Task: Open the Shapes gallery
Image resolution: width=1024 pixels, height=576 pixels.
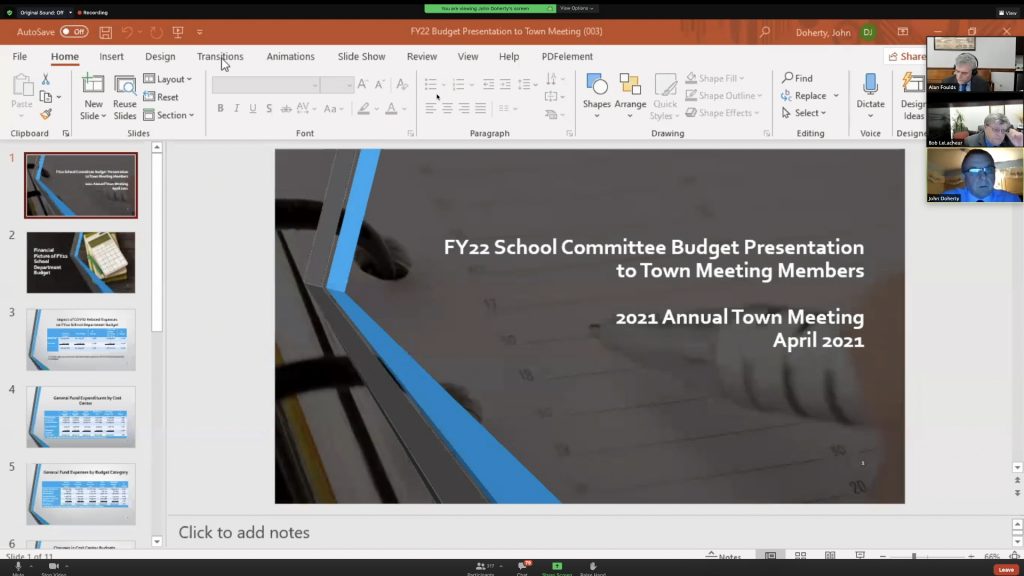Action: click(596, 97)
